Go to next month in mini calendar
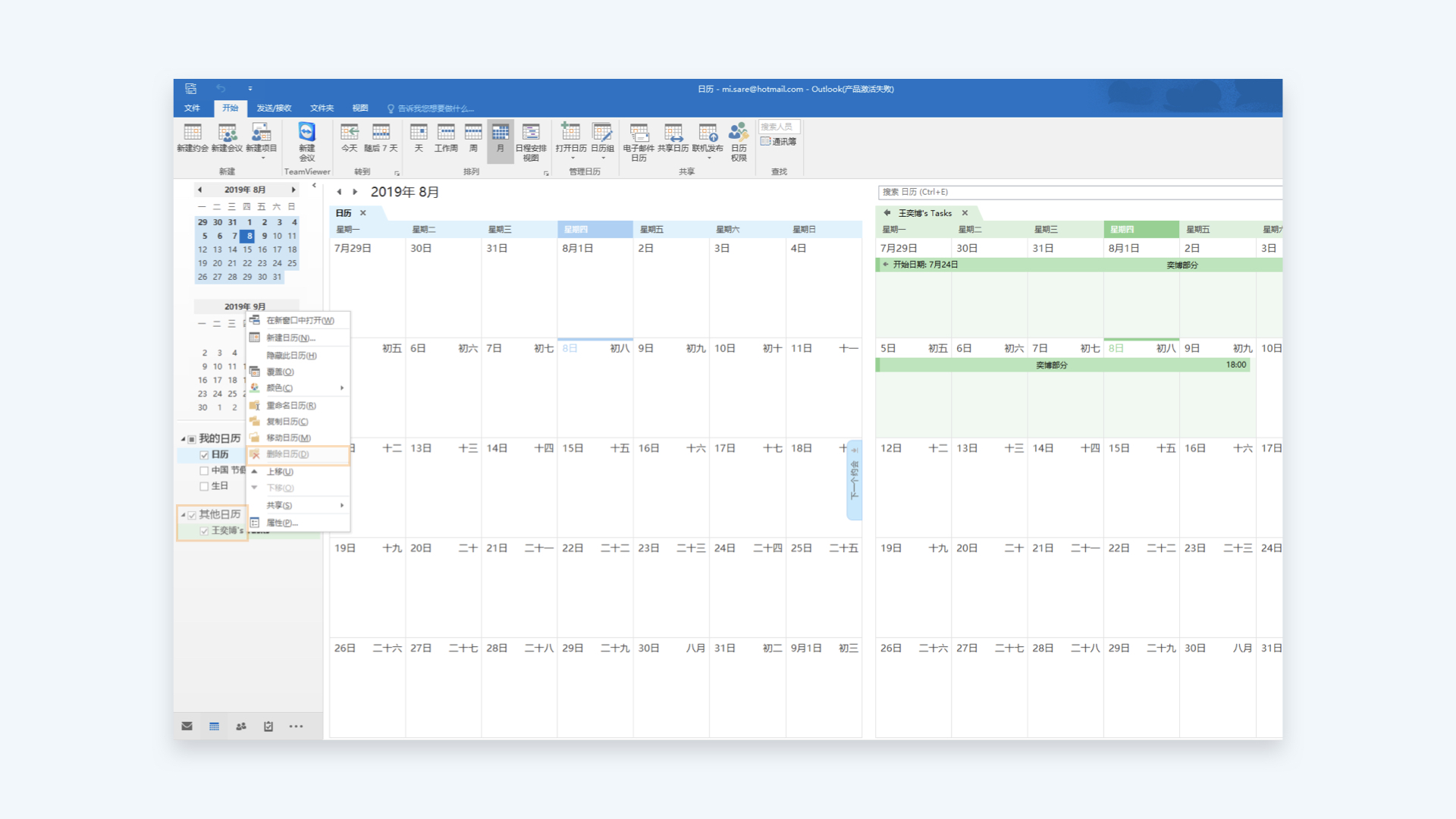 point(293,190)
